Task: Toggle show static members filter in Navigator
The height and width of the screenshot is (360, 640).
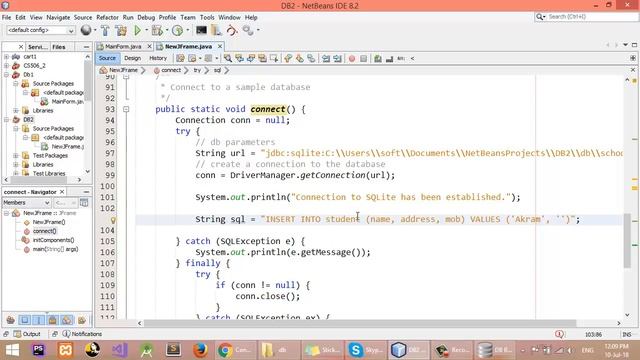Action: click(x=39, y=320)
